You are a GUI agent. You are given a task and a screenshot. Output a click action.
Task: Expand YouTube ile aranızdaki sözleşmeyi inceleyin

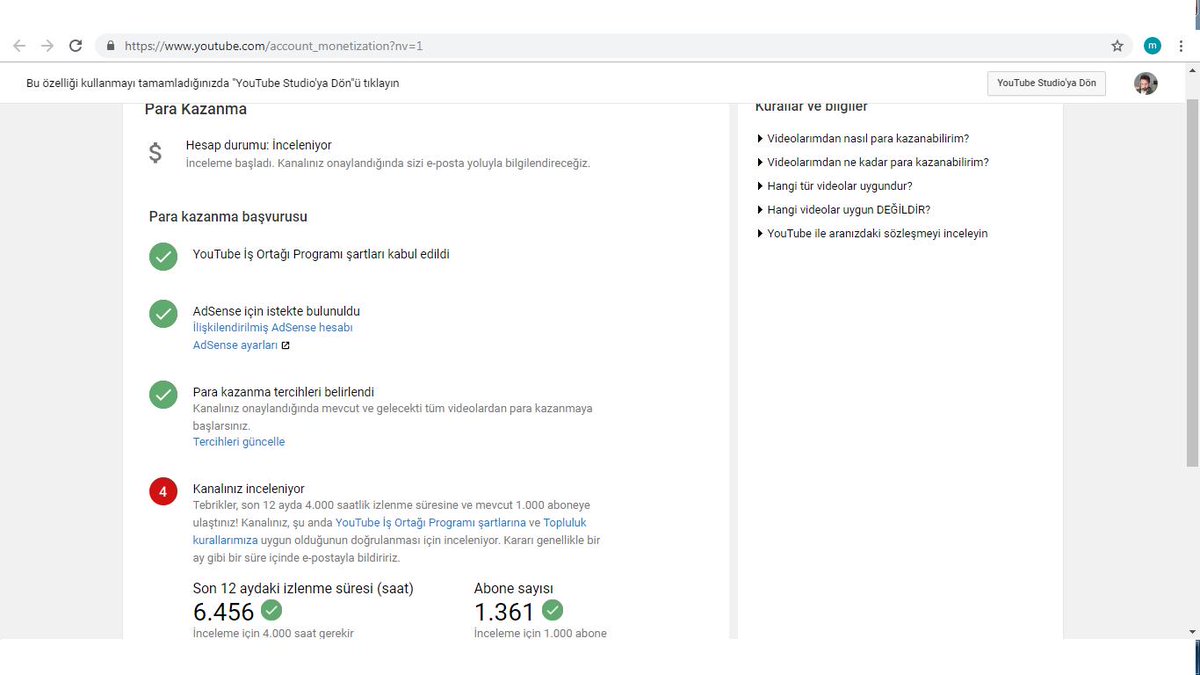pyautogui.click(x=872, y=233)
